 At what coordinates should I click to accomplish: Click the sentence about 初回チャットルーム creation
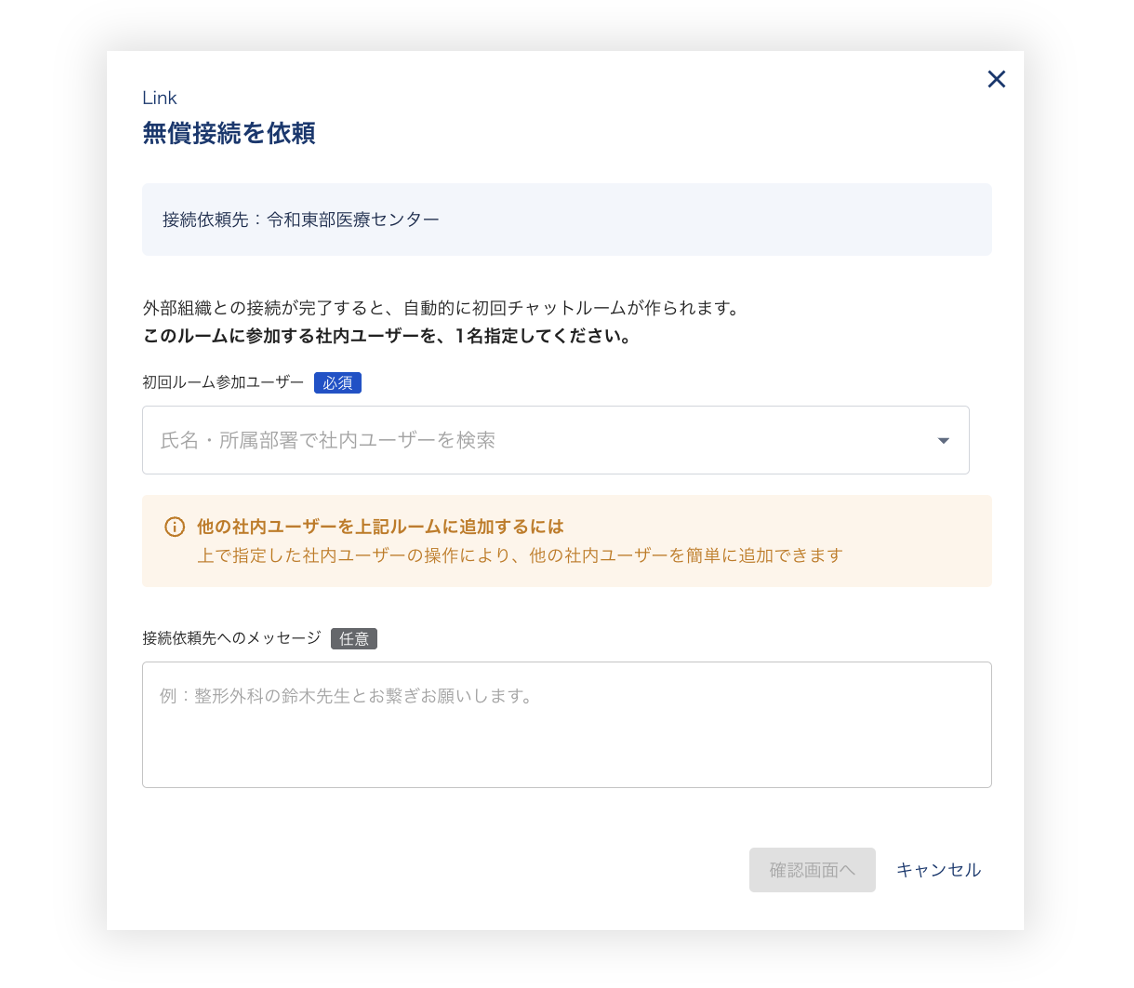(x=441, y=308)
